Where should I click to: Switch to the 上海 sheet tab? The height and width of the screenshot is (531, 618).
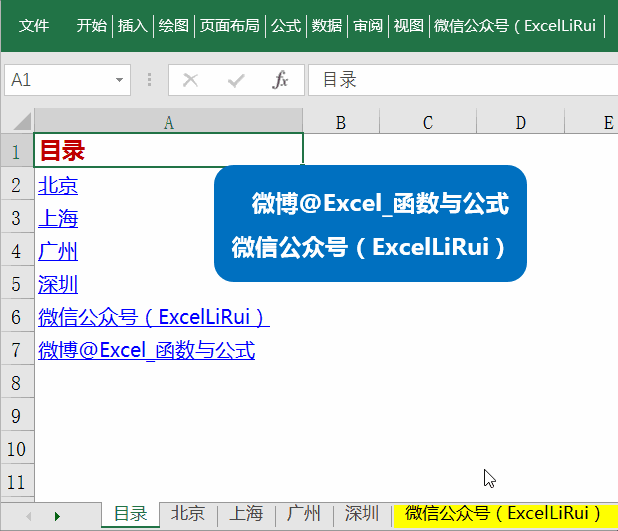pos(246,514)
